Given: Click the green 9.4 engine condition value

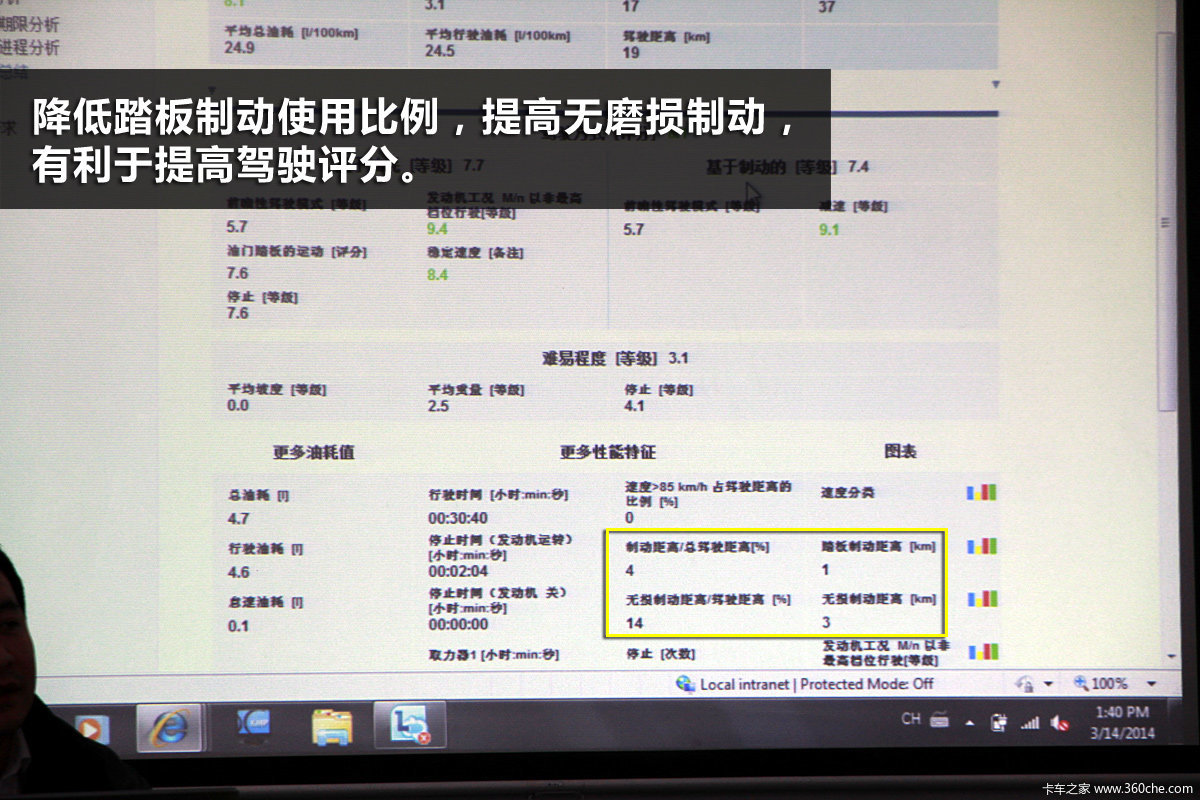Looking at the screenshot, I should click(437, 229).
